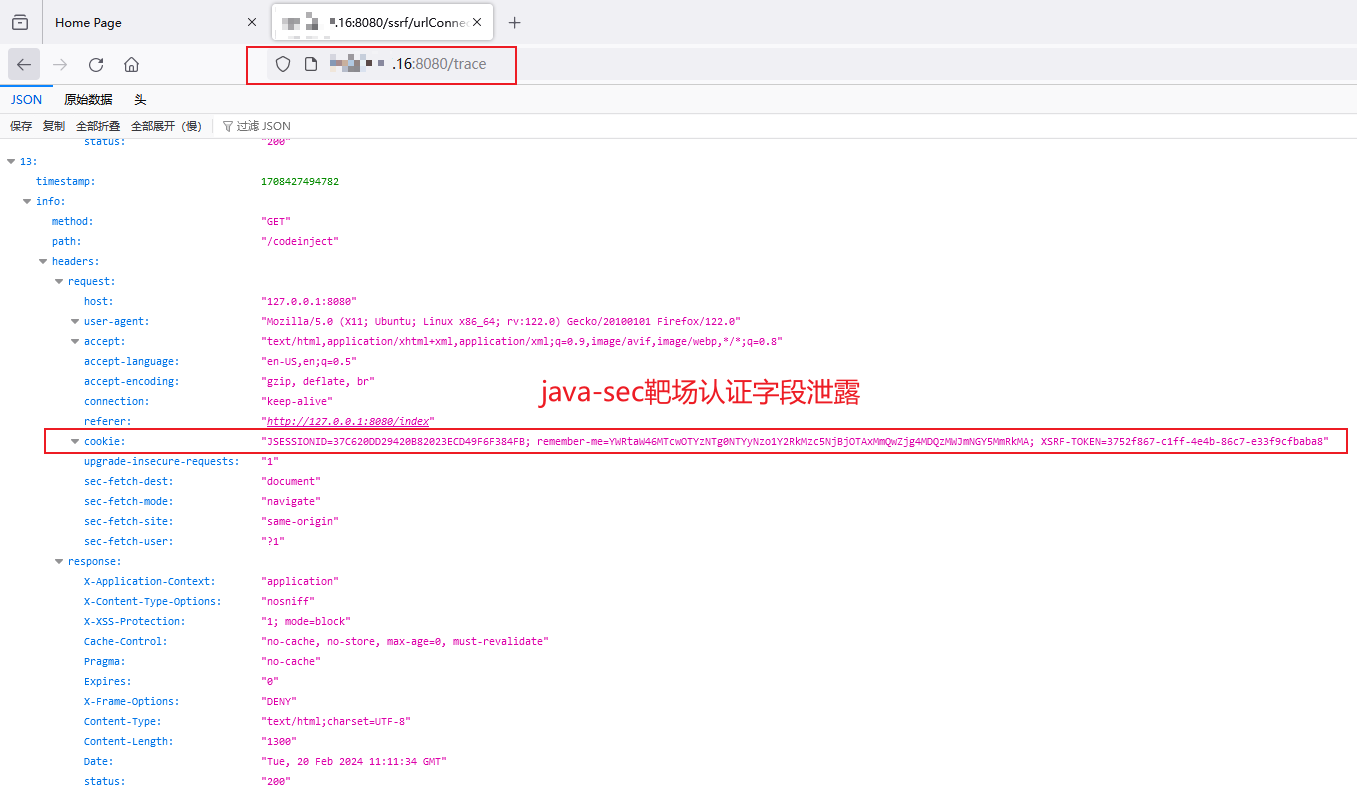Click the X-Frame-Options value "DENY"
Screen dimensions: 1357x792
click(x=279, y=701)
